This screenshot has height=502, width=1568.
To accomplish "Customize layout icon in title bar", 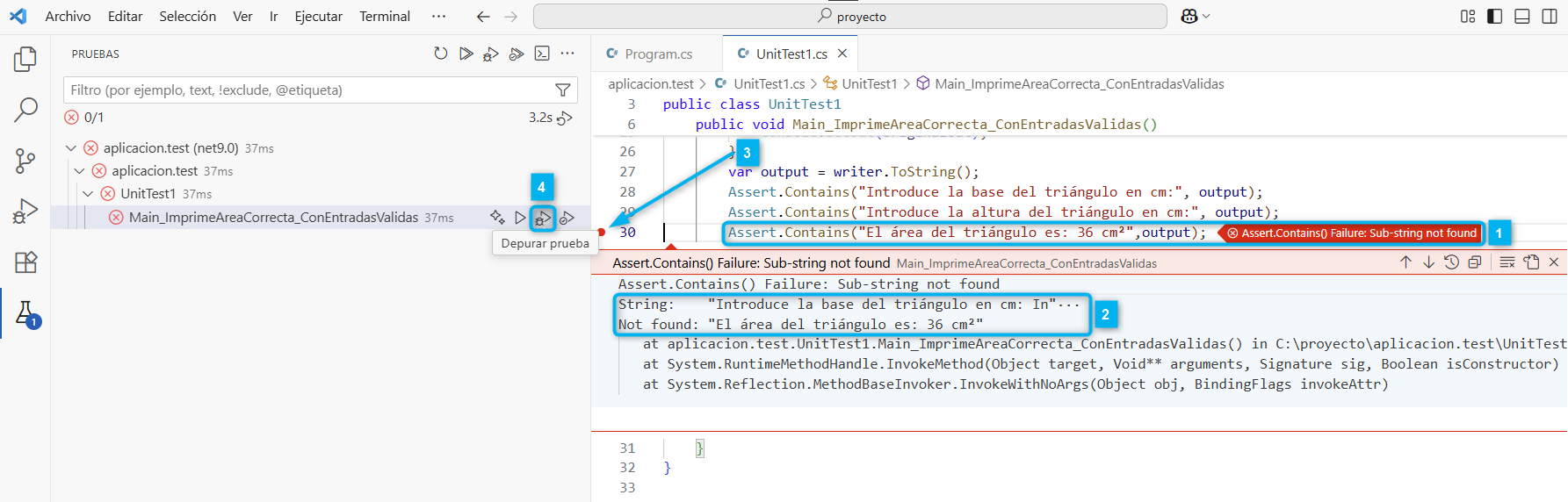I will tap(1468, 17).
